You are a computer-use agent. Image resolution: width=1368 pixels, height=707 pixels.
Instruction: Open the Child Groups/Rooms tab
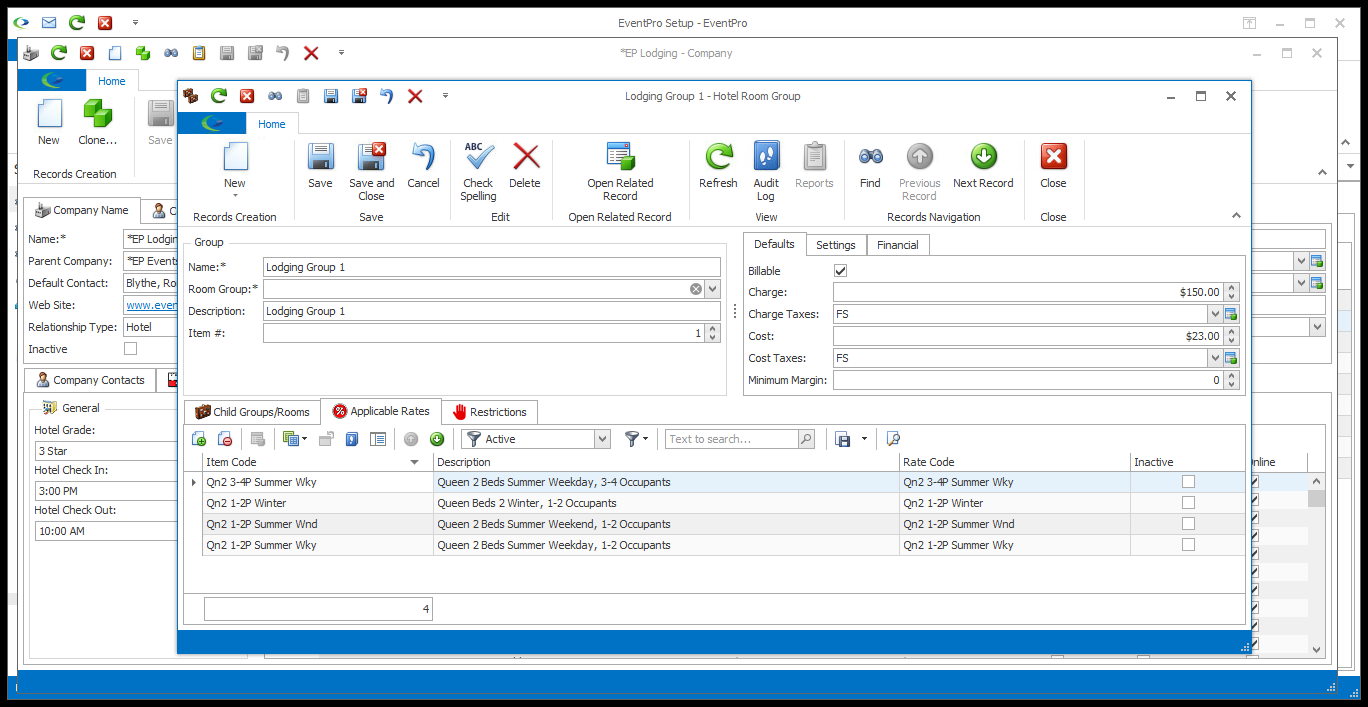[252, 412]
